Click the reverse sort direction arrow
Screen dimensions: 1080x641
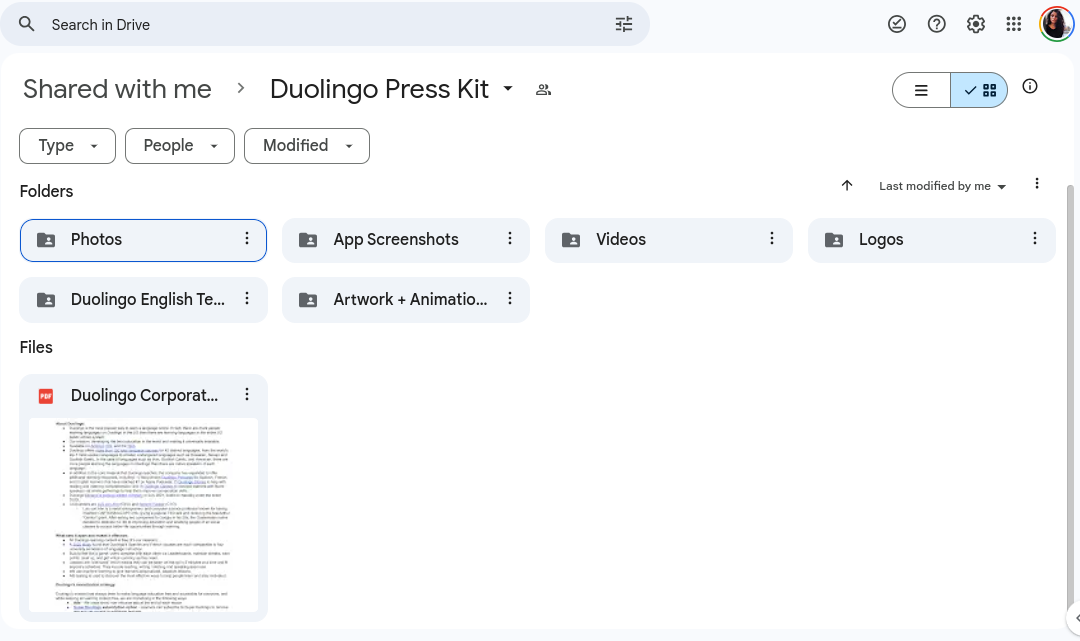click(x=847, y=185)
